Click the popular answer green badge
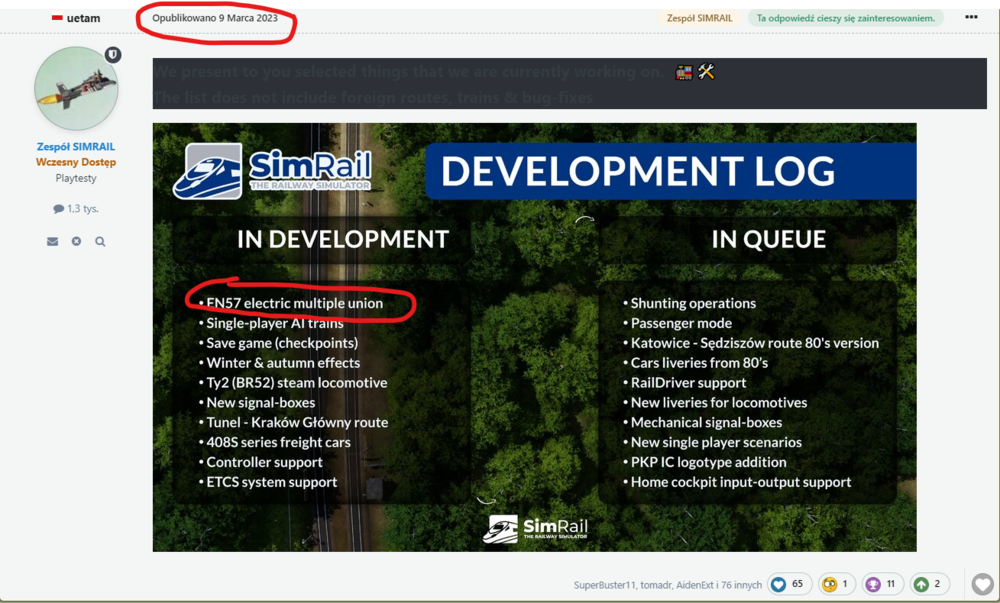 [x=845, y=18]
